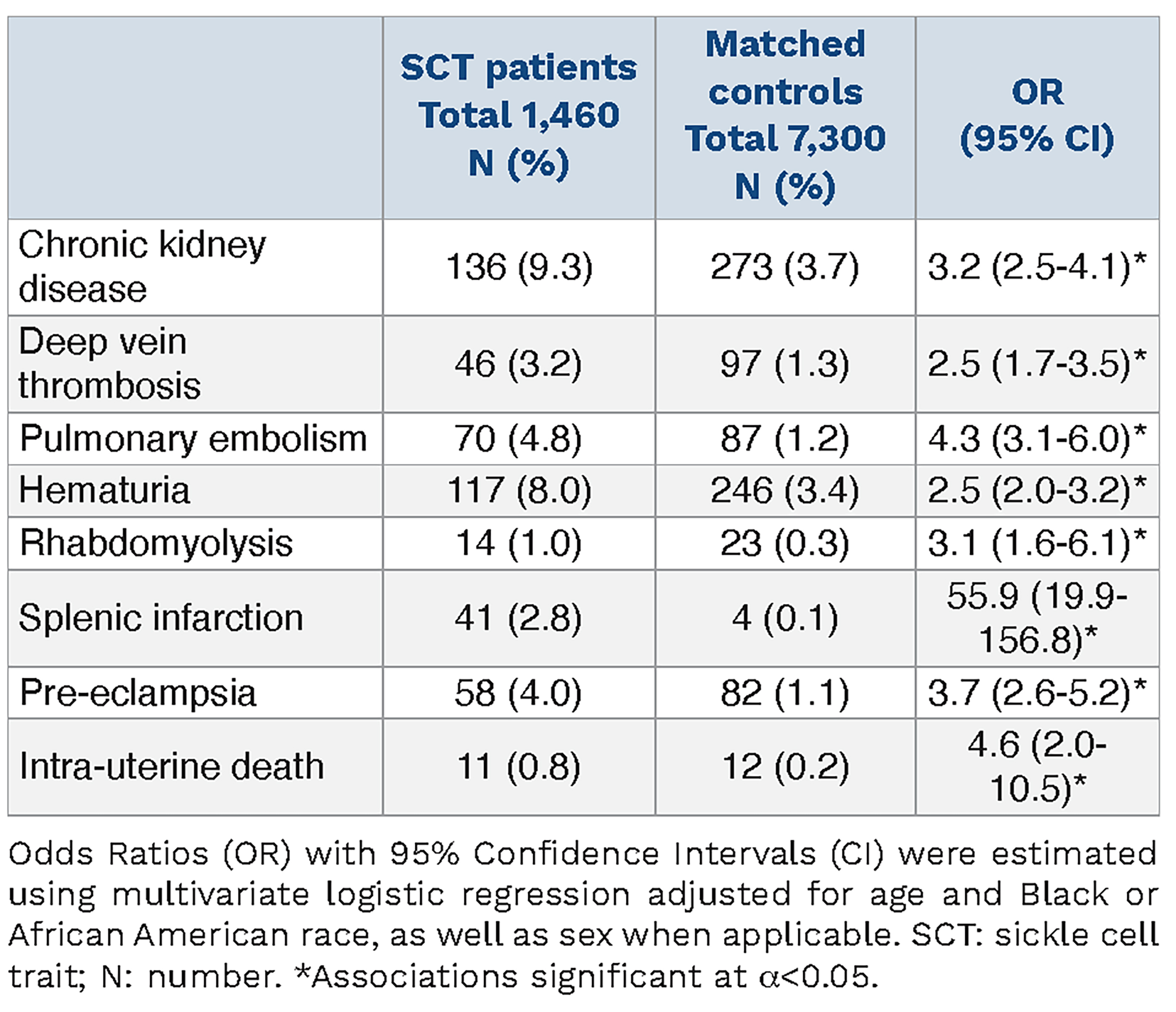This screenshot has height=1012, width=1176.
Task: Click the 4.3 (3.1-6.0) odds ratio cell
Action: (1037, 438)
